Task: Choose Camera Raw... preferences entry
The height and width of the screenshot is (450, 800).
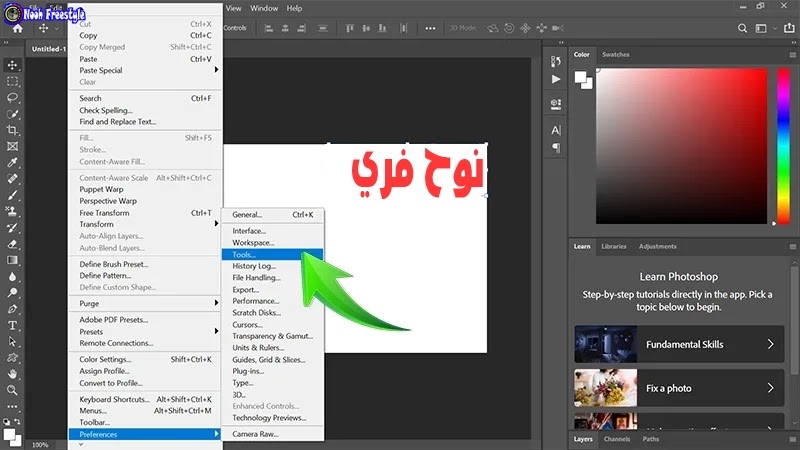Action: click(x=272, y=434)
